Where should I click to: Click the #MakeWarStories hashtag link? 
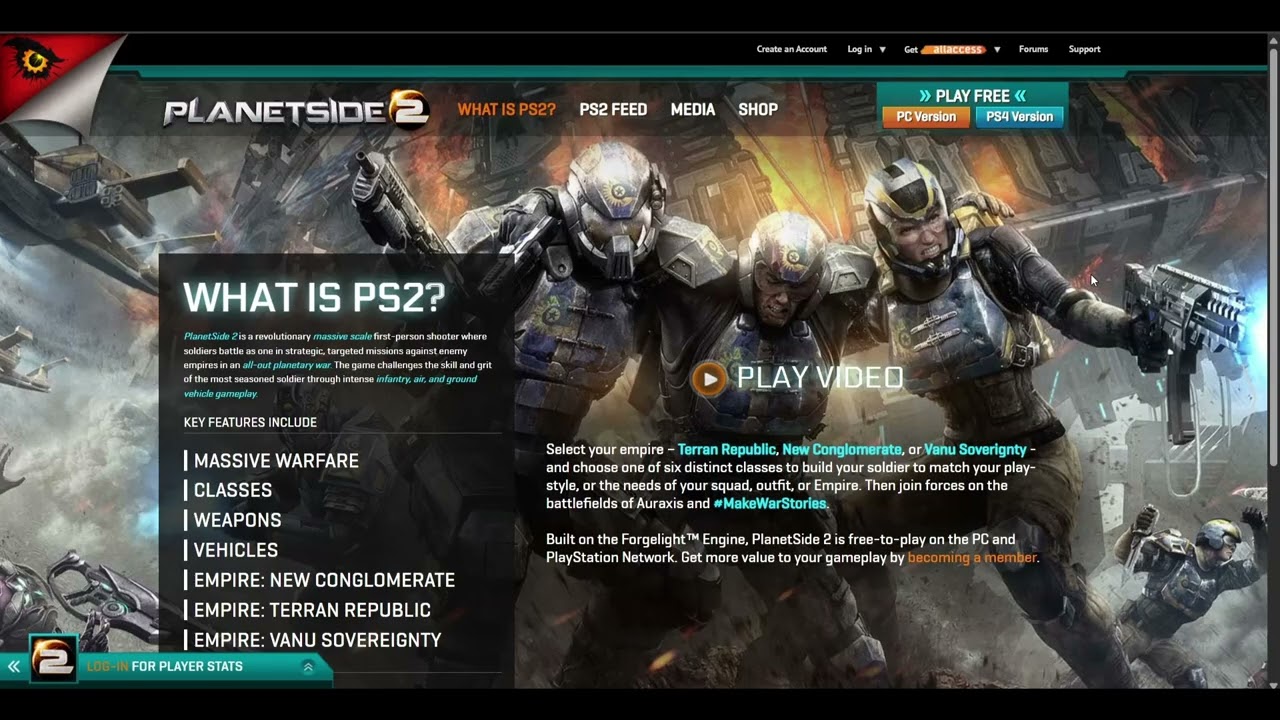click(x=770, y=504)
